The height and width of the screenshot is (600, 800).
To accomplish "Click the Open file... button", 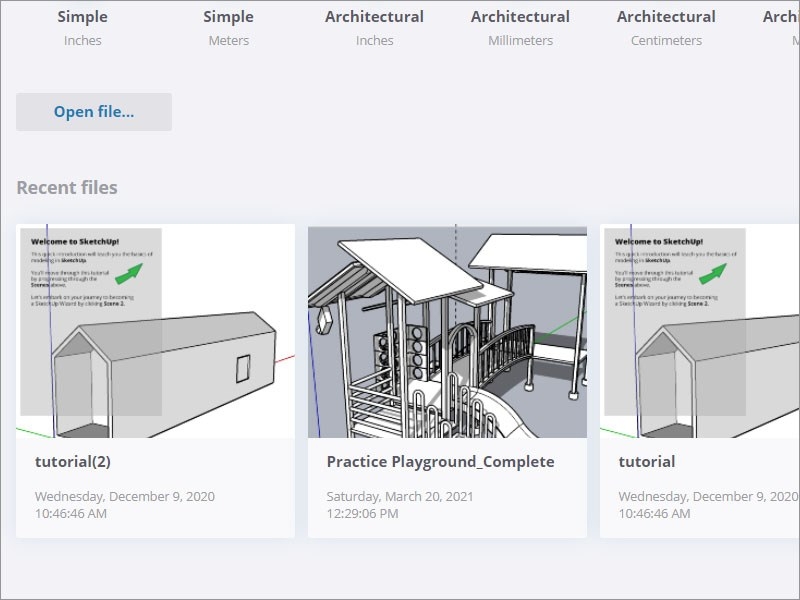I will (x=94, y=111).
